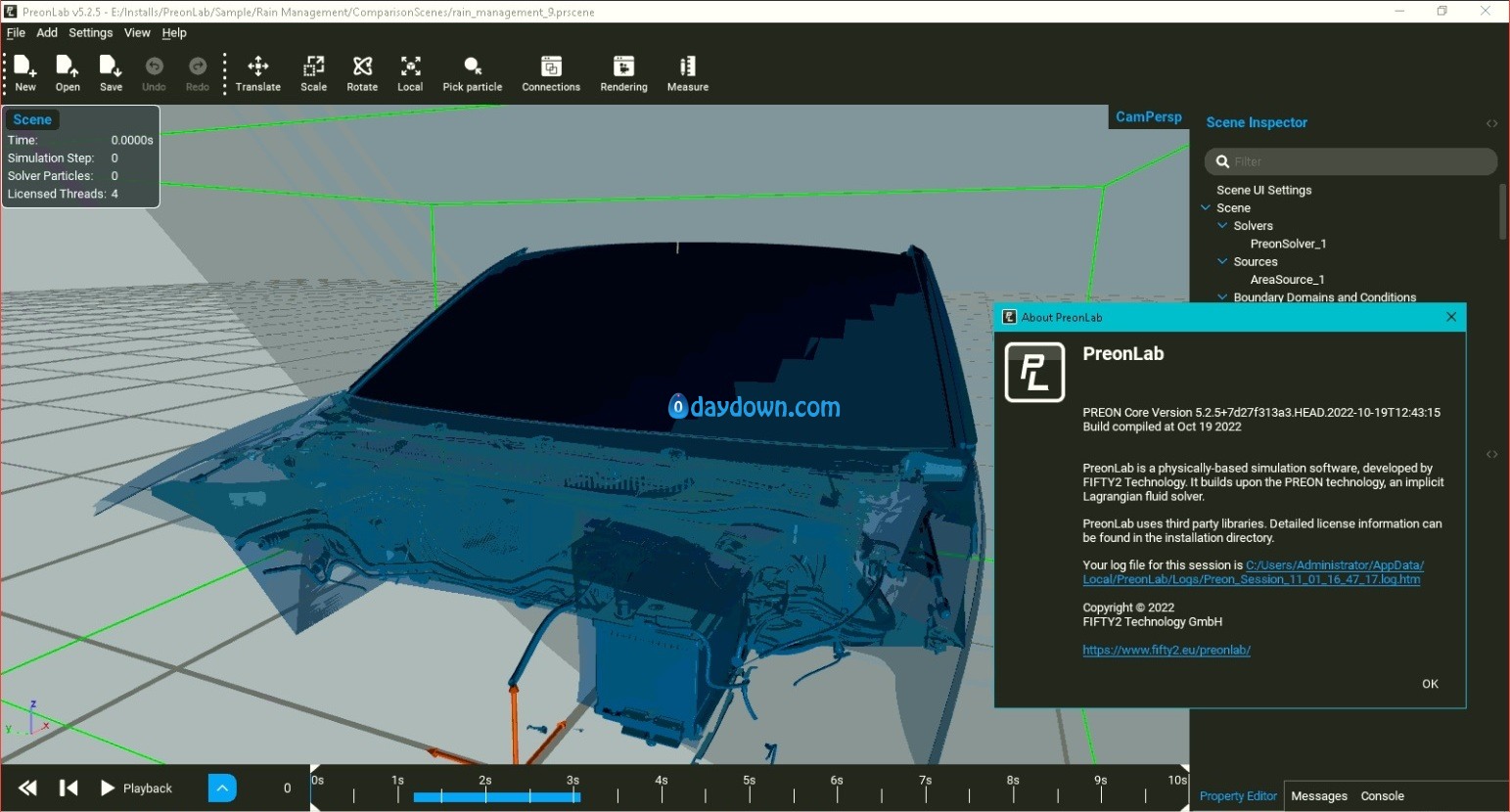Click the blue simulated range bar on timeline
The image size is (1510, 812).
coord(497,797)
